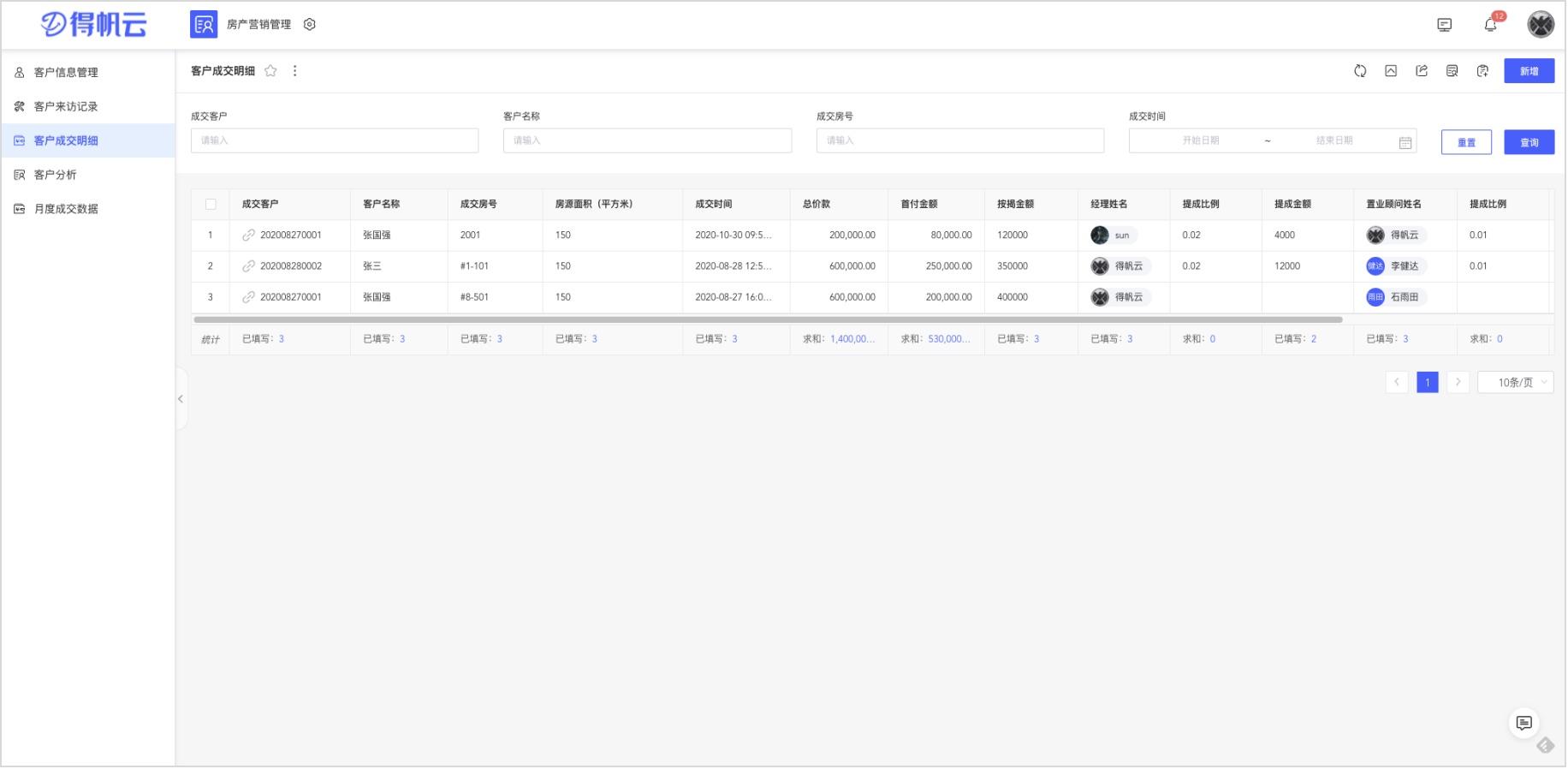Image resolution: width=1568 pixels, height=769 pixels.
Task: Refresh the table data
Action: pyautogui.click(x=1360, y=71)
